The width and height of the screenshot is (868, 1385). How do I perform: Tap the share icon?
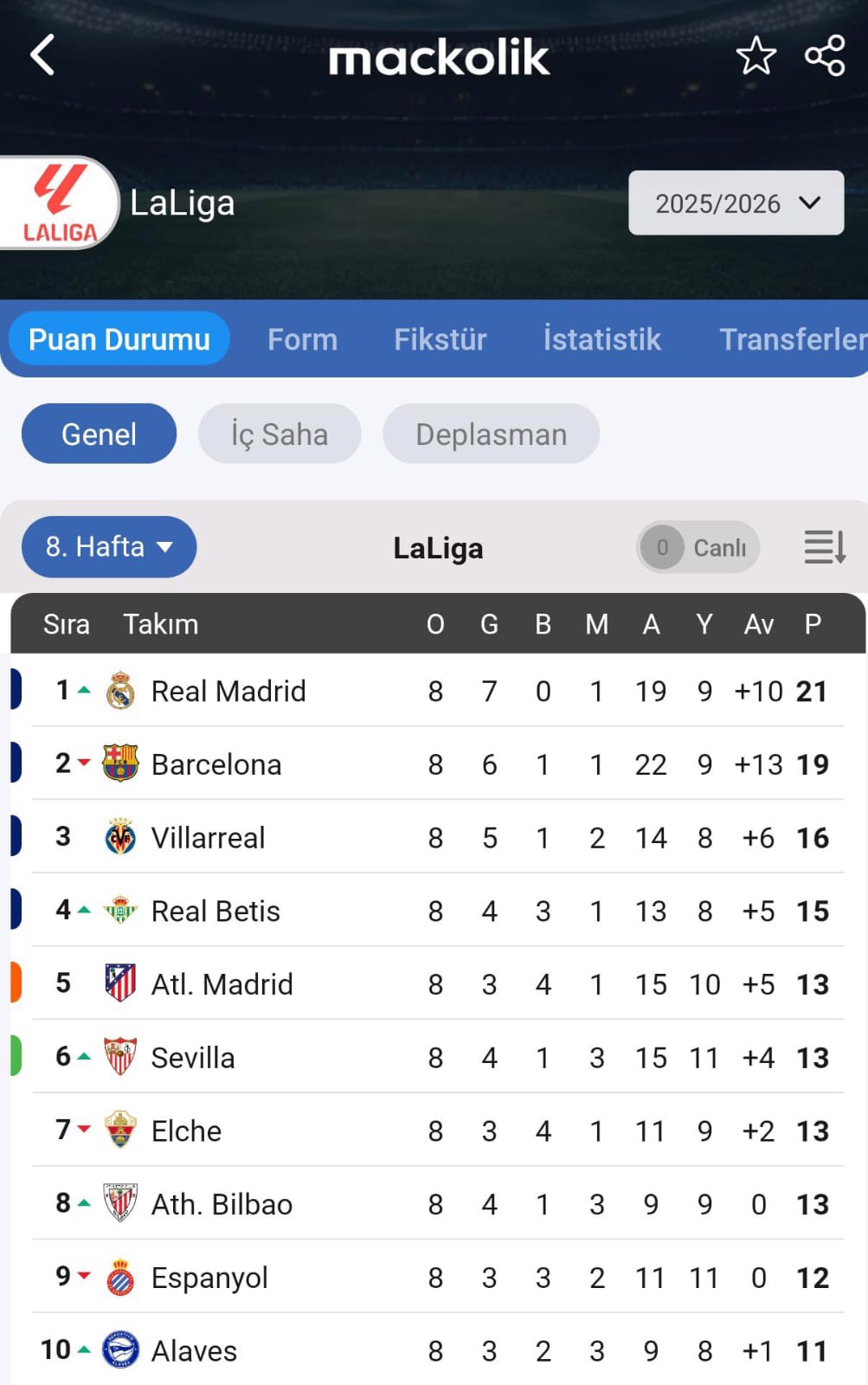(x=825, y=56)
